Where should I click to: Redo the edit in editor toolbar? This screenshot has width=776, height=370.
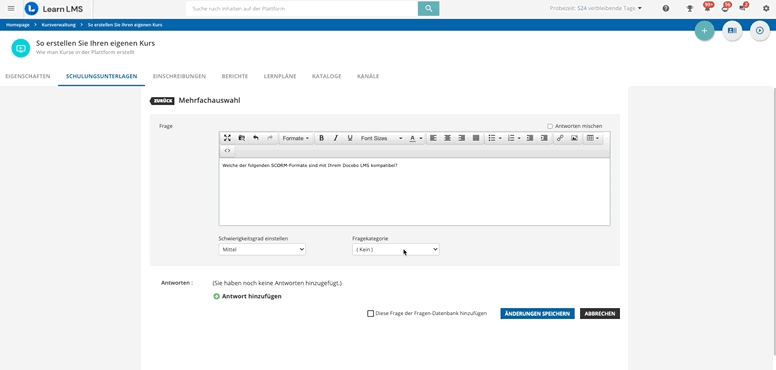click(x=270, y=138)
